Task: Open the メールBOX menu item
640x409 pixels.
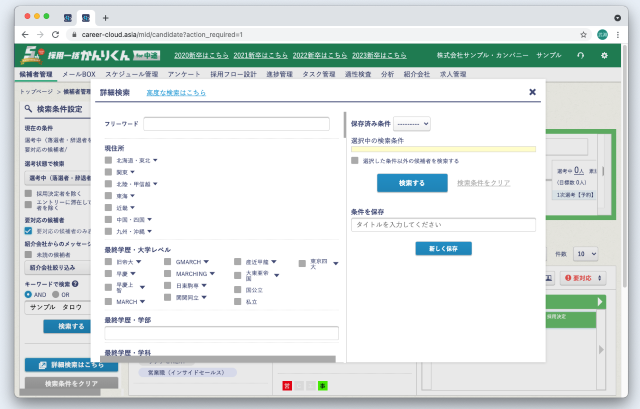Action: pyautogui.click(x=78, y=74)
